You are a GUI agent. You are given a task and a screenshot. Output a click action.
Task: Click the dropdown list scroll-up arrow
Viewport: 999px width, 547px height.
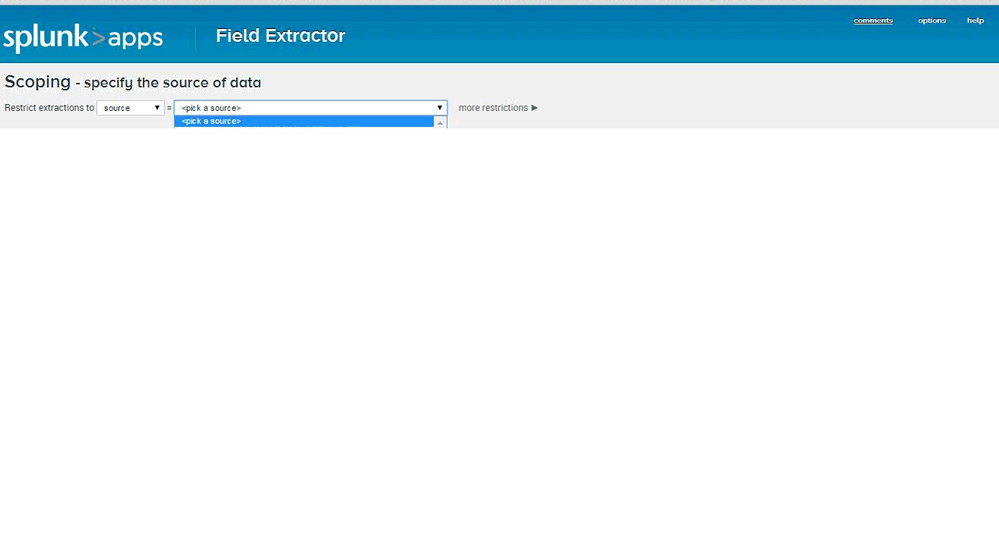[440, 123]
